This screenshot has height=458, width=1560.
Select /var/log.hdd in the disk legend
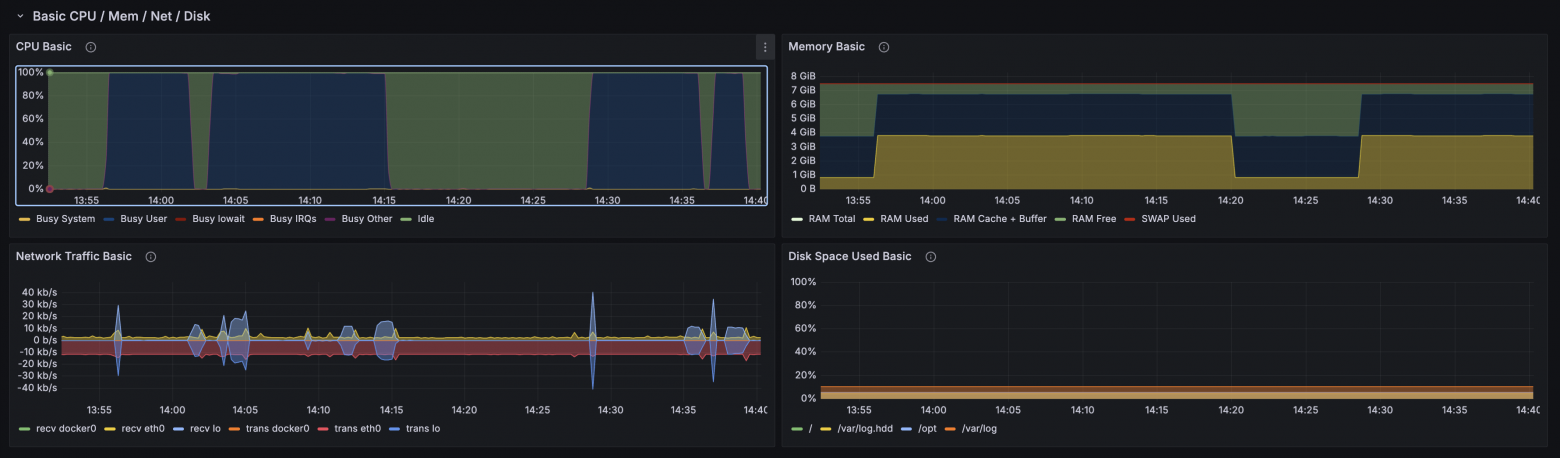point(854,429)
